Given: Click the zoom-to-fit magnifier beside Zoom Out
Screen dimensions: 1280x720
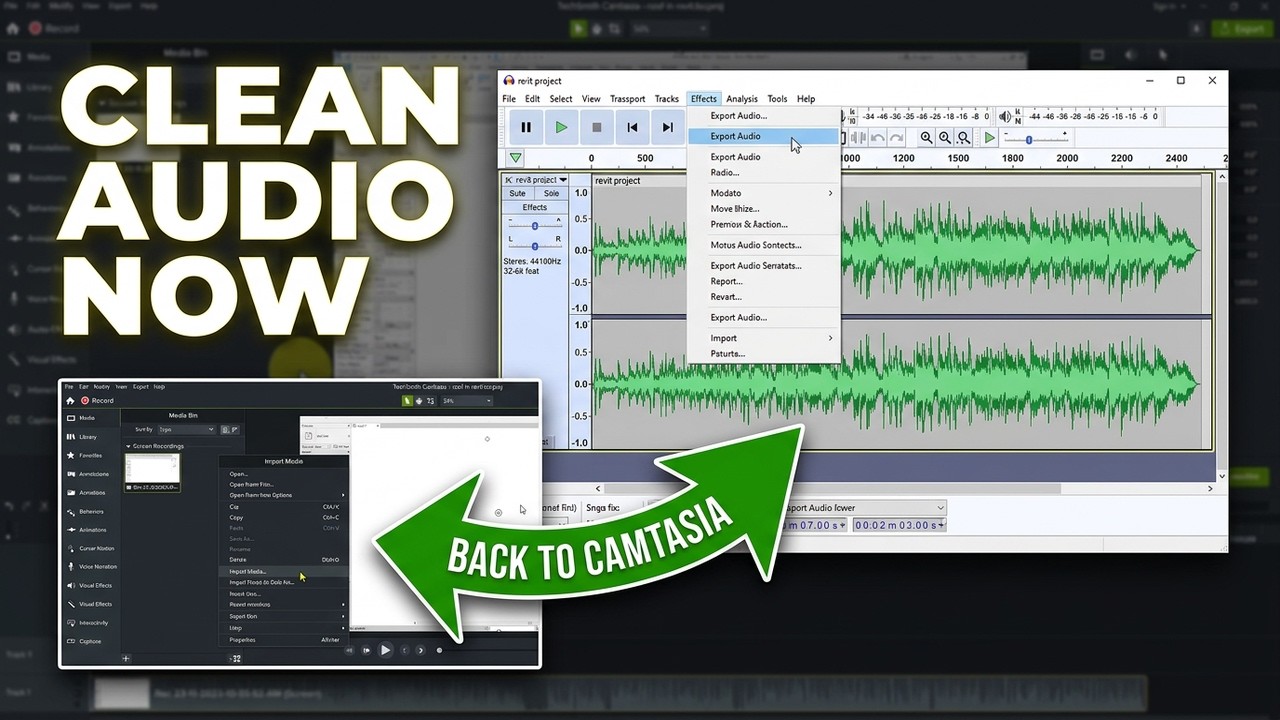Looking at the screenshot, I should point(963,138).
